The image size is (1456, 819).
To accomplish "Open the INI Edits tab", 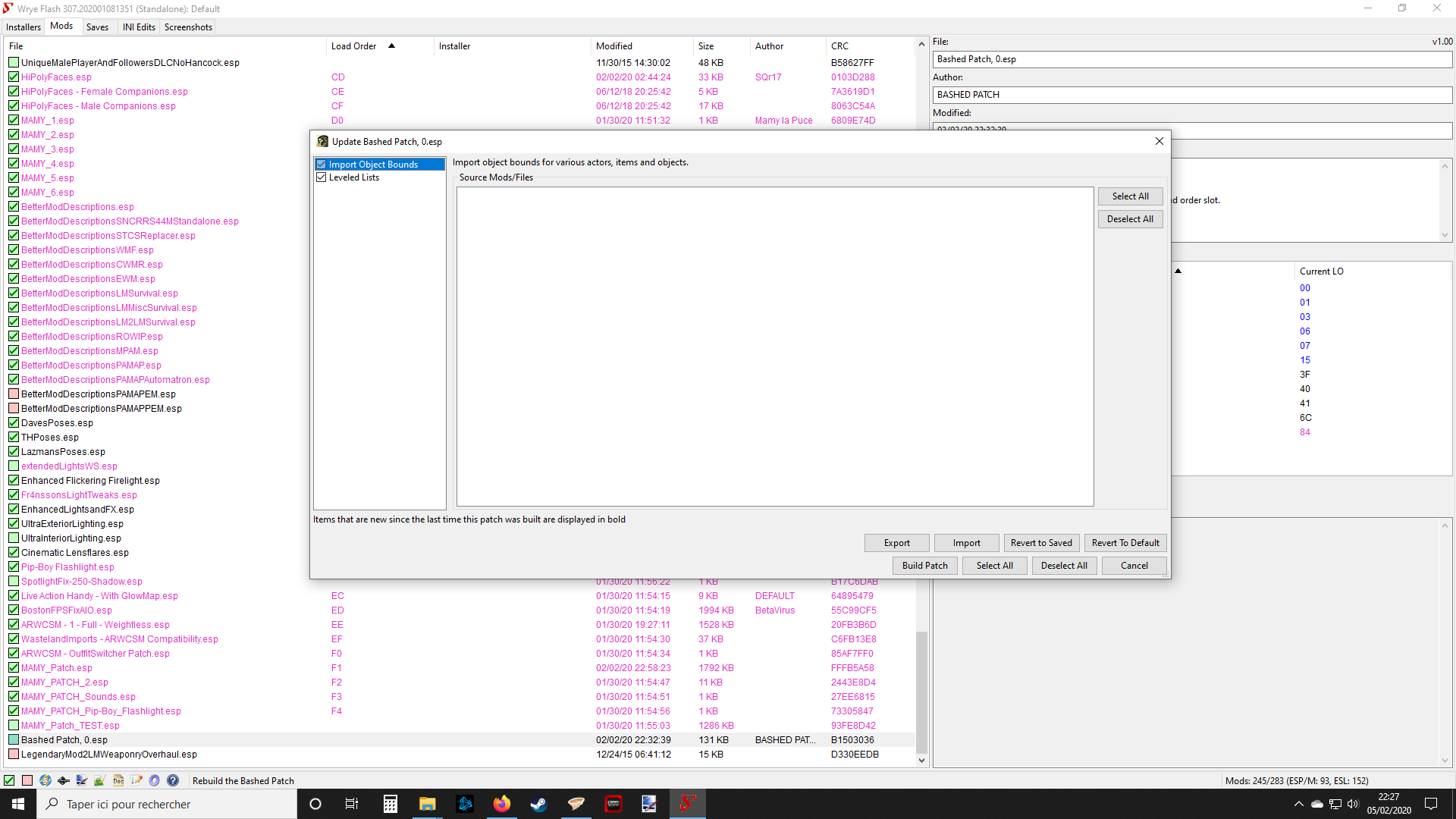I will [139, 27].
